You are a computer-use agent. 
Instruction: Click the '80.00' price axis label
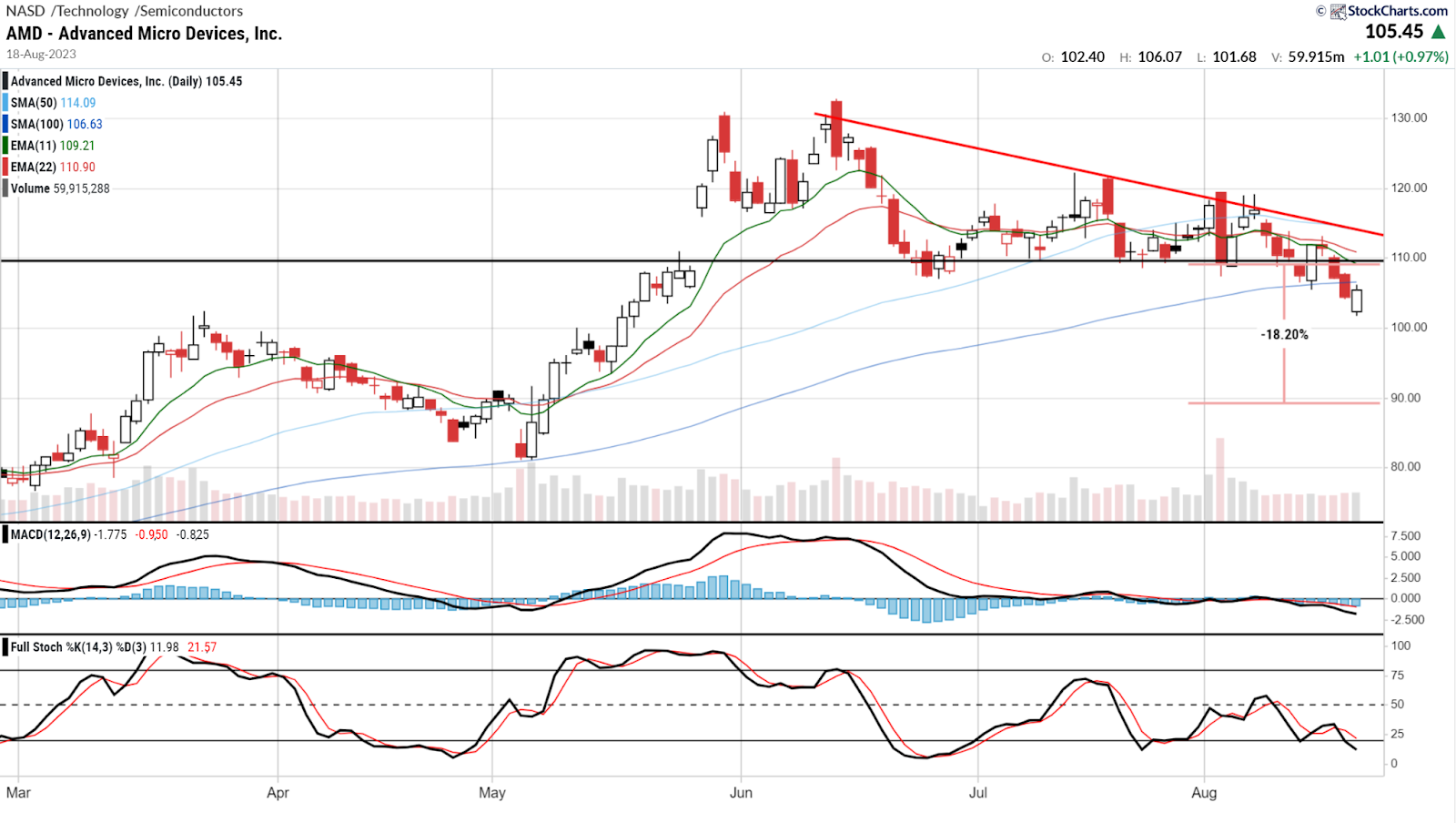point(1406,467)
